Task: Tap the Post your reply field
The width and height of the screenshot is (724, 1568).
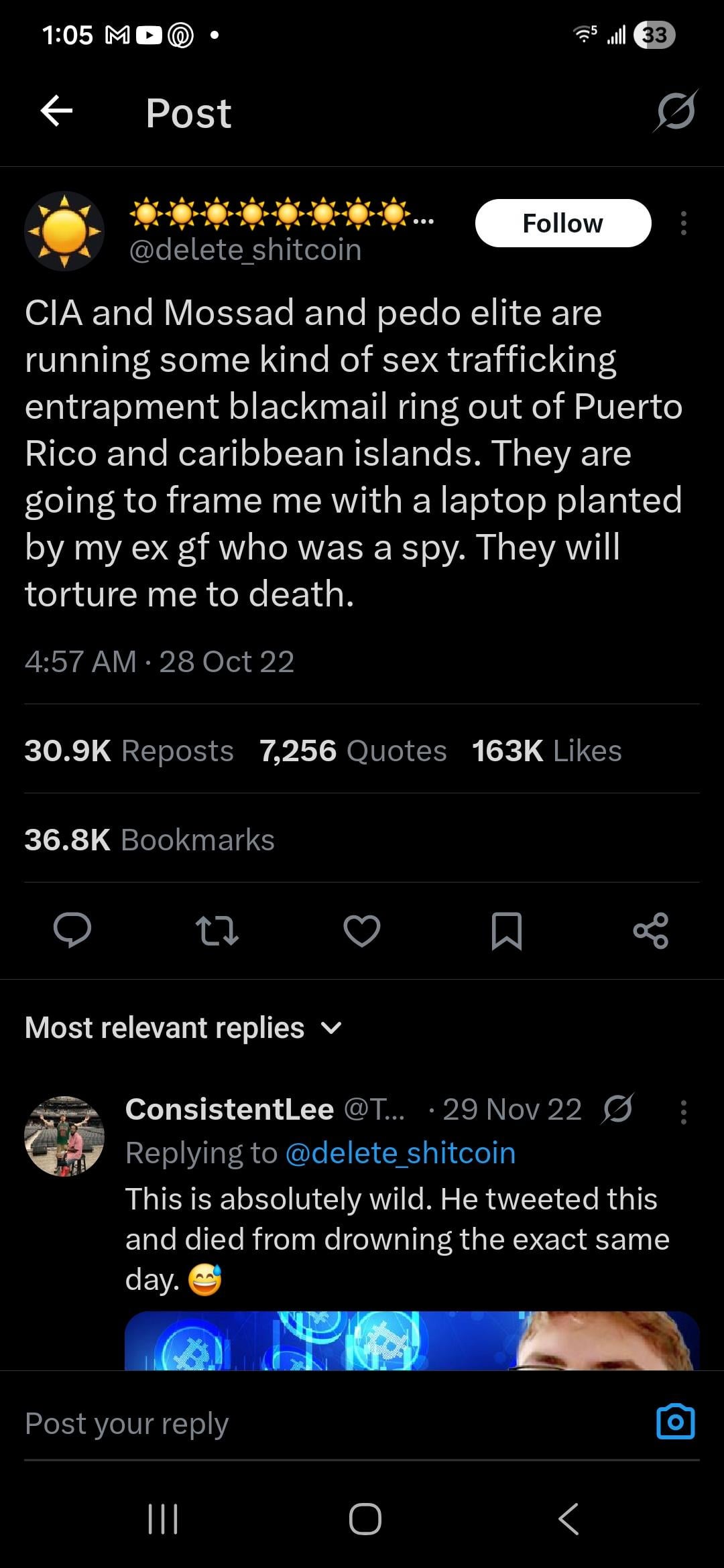Action: click(x=335, y=1423)
